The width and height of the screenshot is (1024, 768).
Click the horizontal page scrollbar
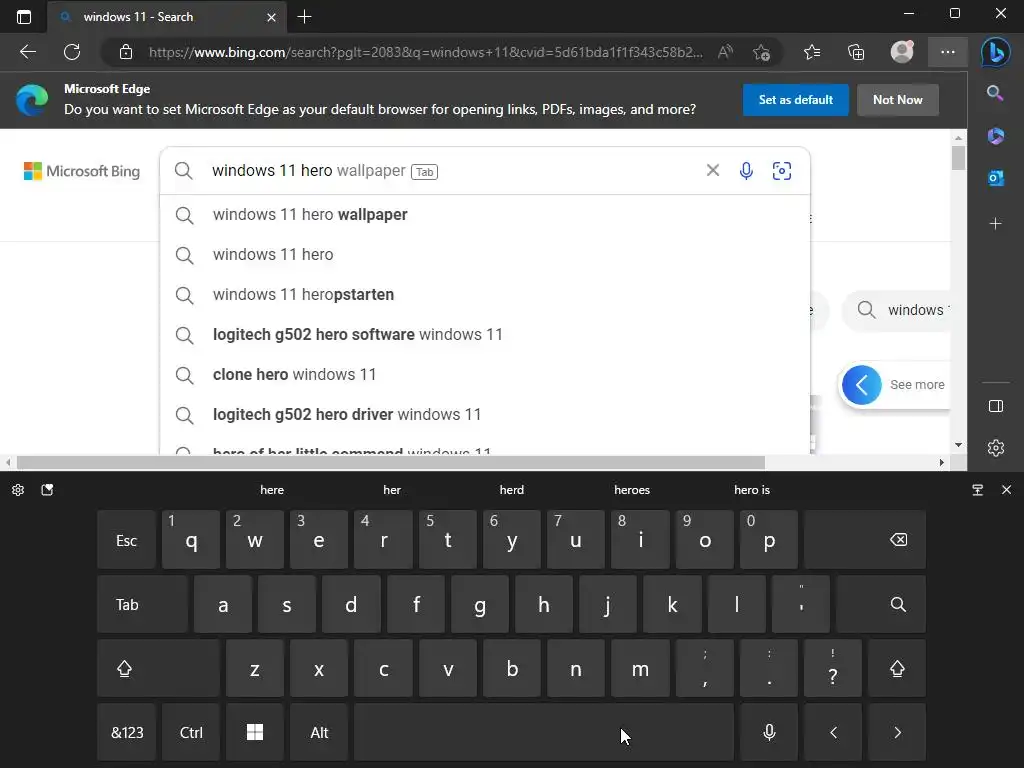point(391,462)
